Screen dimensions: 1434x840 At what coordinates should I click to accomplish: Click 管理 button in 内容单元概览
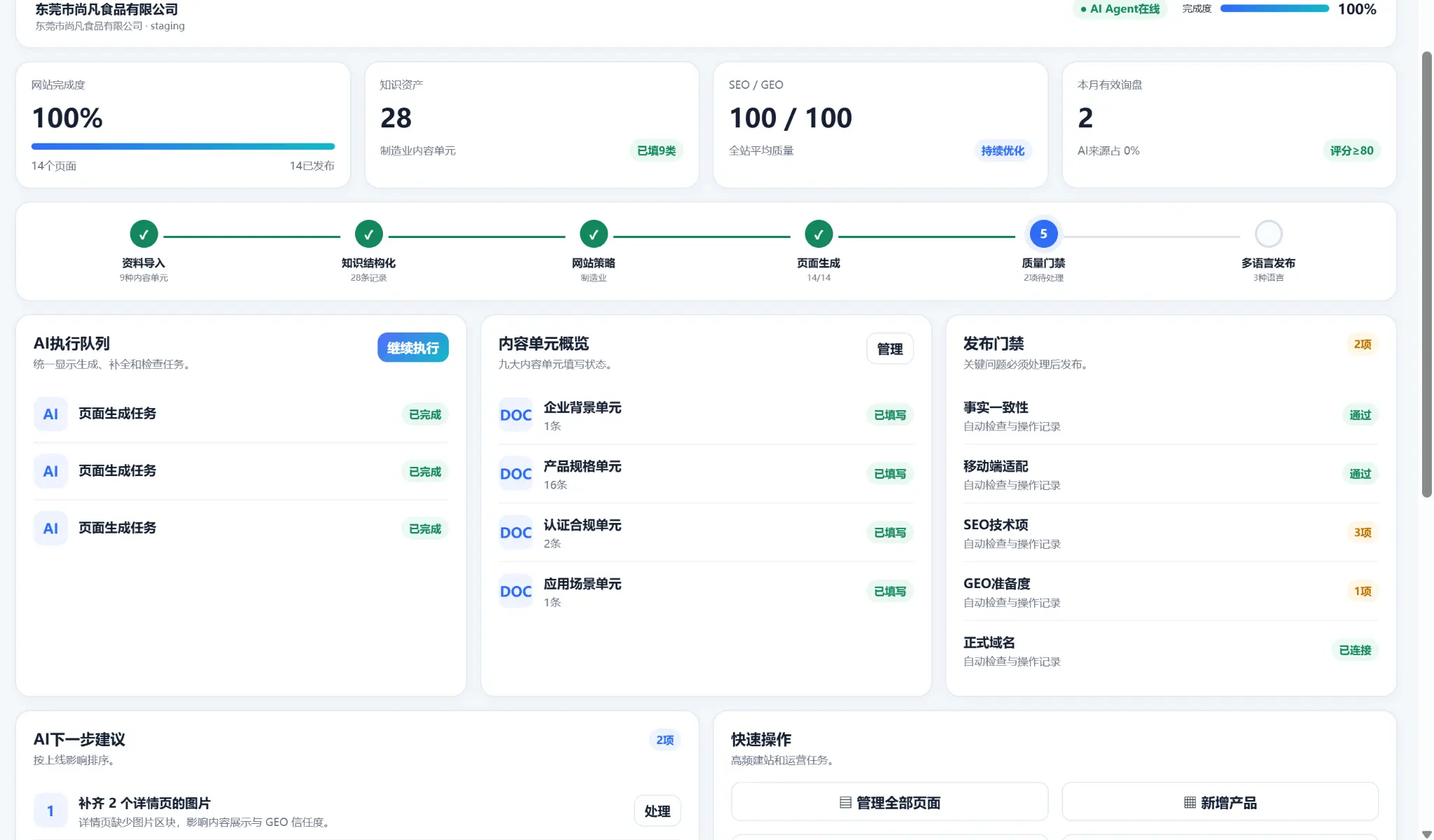(x=890, y=349)
